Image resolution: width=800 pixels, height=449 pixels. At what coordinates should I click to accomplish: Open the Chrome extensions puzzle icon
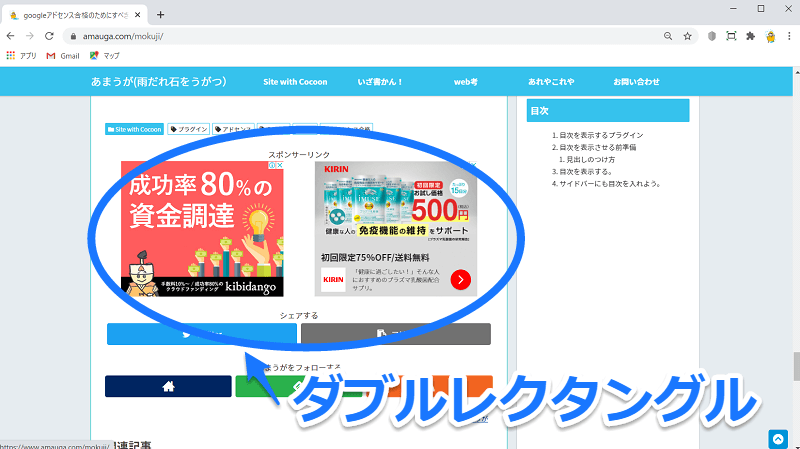tap(750, 36)
